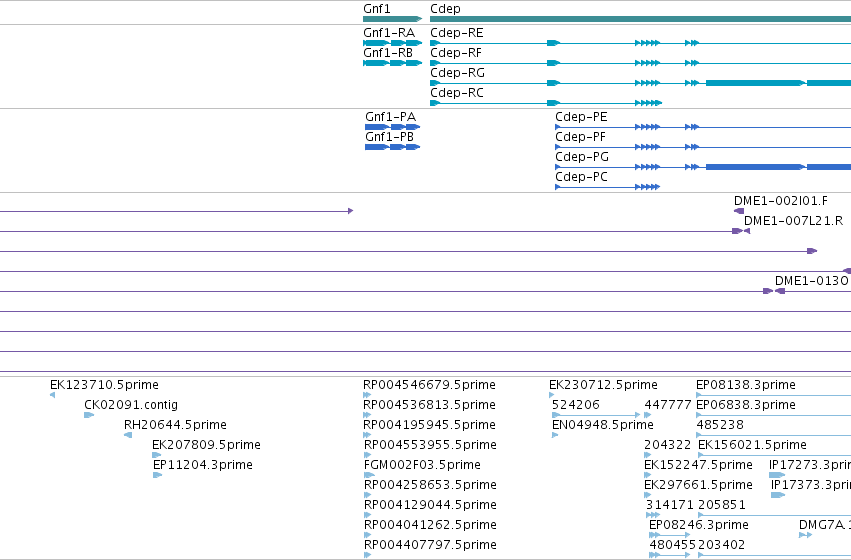This screenshot has height=560, width=851.
Task: Click the CK02091.contig label
Action: 131,405
